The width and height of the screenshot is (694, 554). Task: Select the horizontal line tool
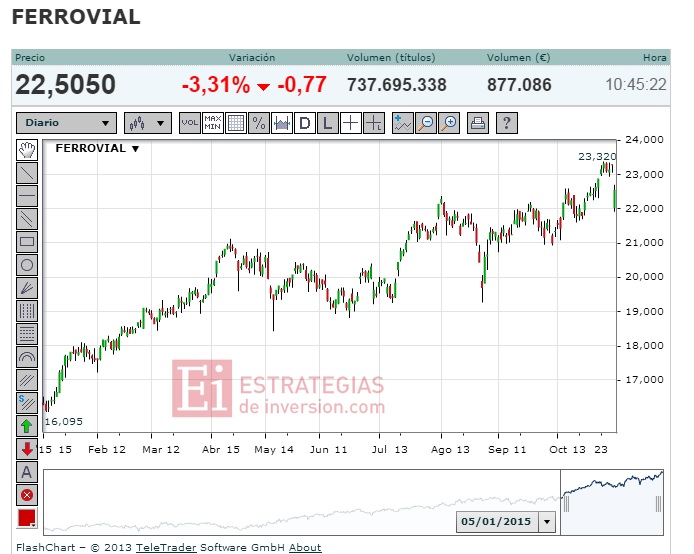pos(27,196)
